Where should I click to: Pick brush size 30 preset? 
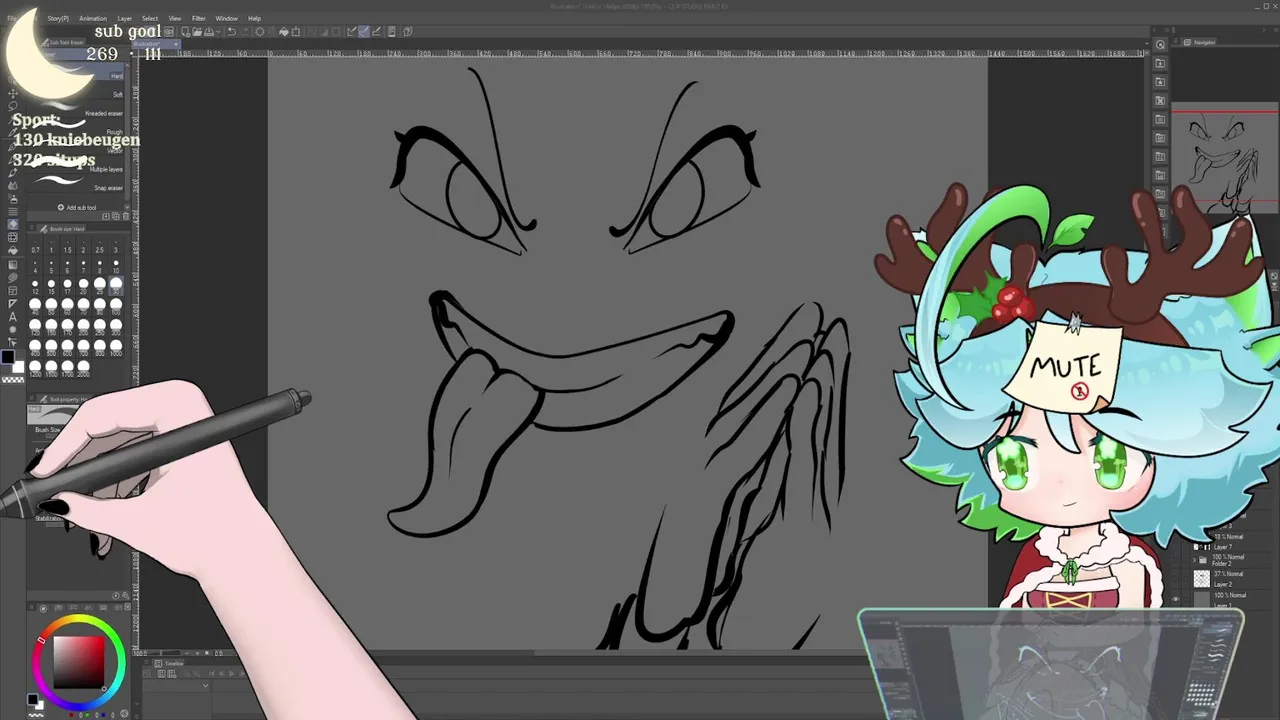click(x=116, y=287)
